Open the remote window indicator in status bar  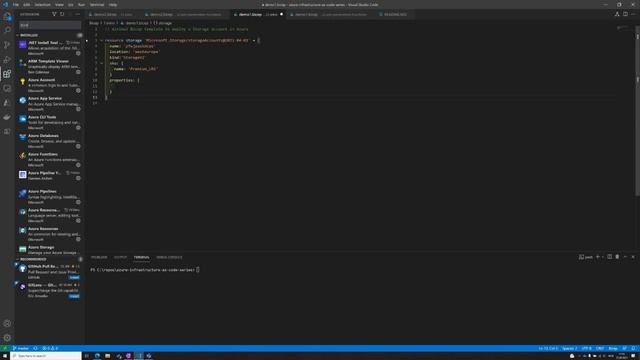[4, 349]
